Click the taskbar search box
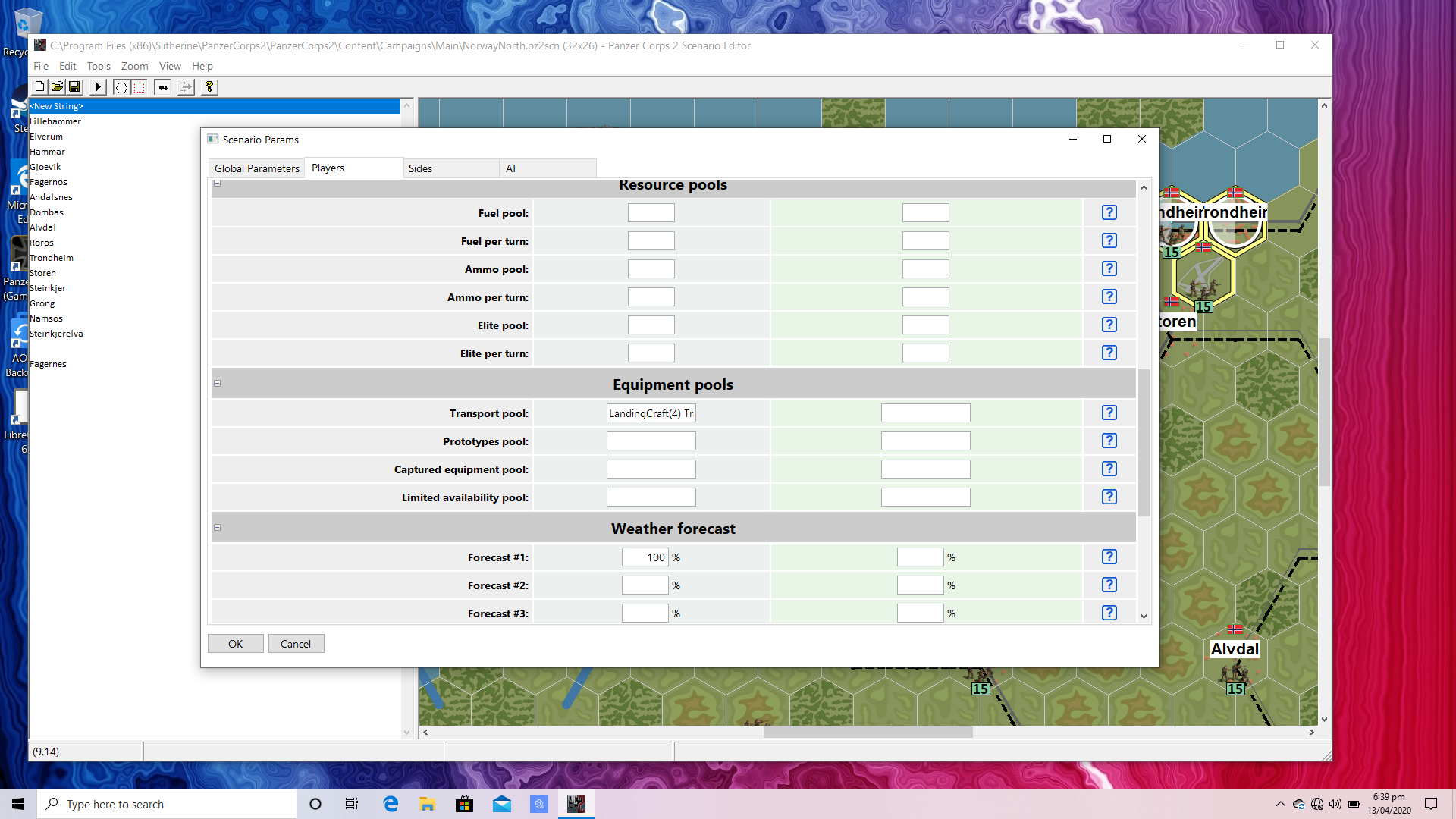This screenshot has height=819, width=1456. 167,804
